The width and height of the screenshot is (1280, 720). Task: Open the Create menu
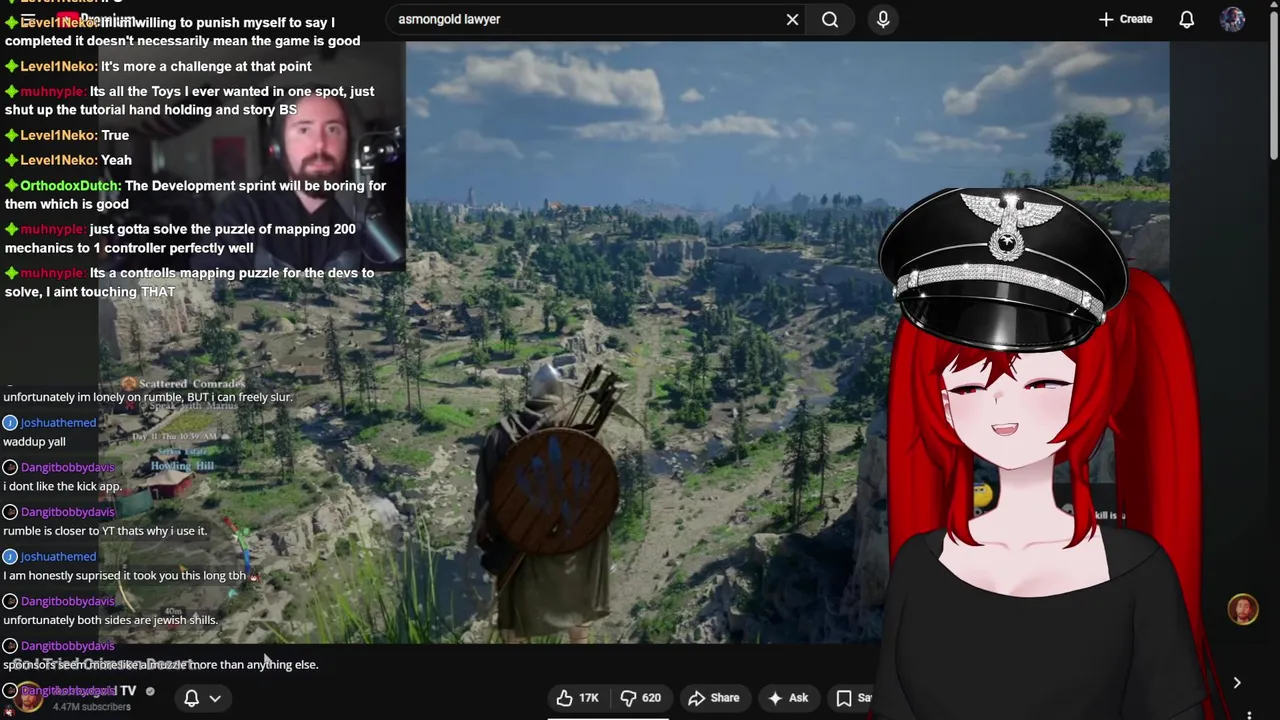point(1126,19)
